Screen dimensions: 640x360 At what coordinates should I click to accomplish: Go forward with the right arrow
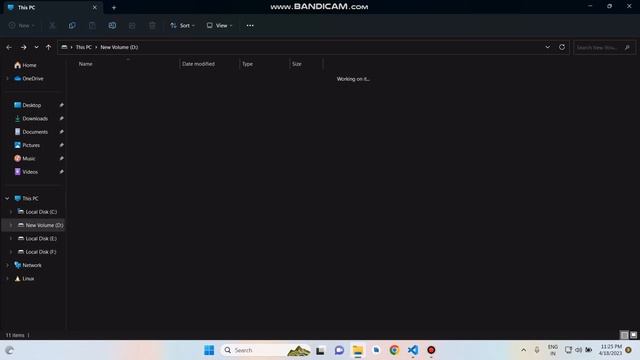click(x=24, y=47)
